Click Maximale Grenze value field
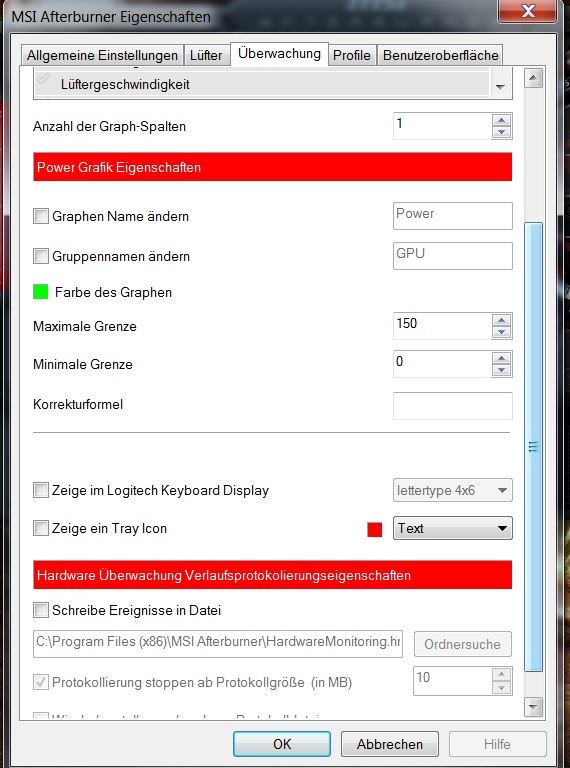Screen dimensions: 570x768 coord(442,326)
